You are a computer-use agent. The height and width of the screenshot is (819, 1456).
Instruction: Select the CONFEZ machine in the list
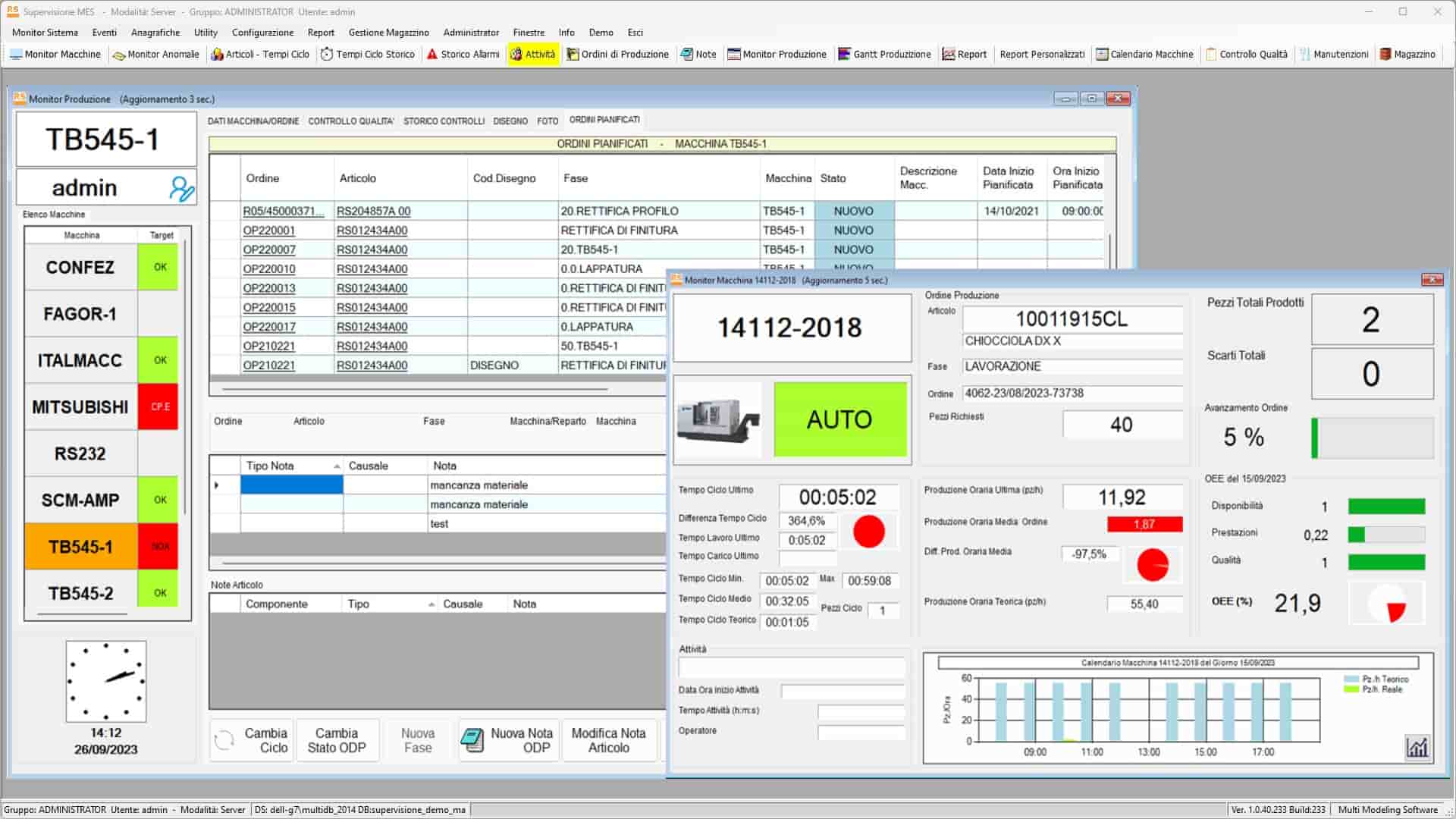pyautogui.click(x=80, y=267)
